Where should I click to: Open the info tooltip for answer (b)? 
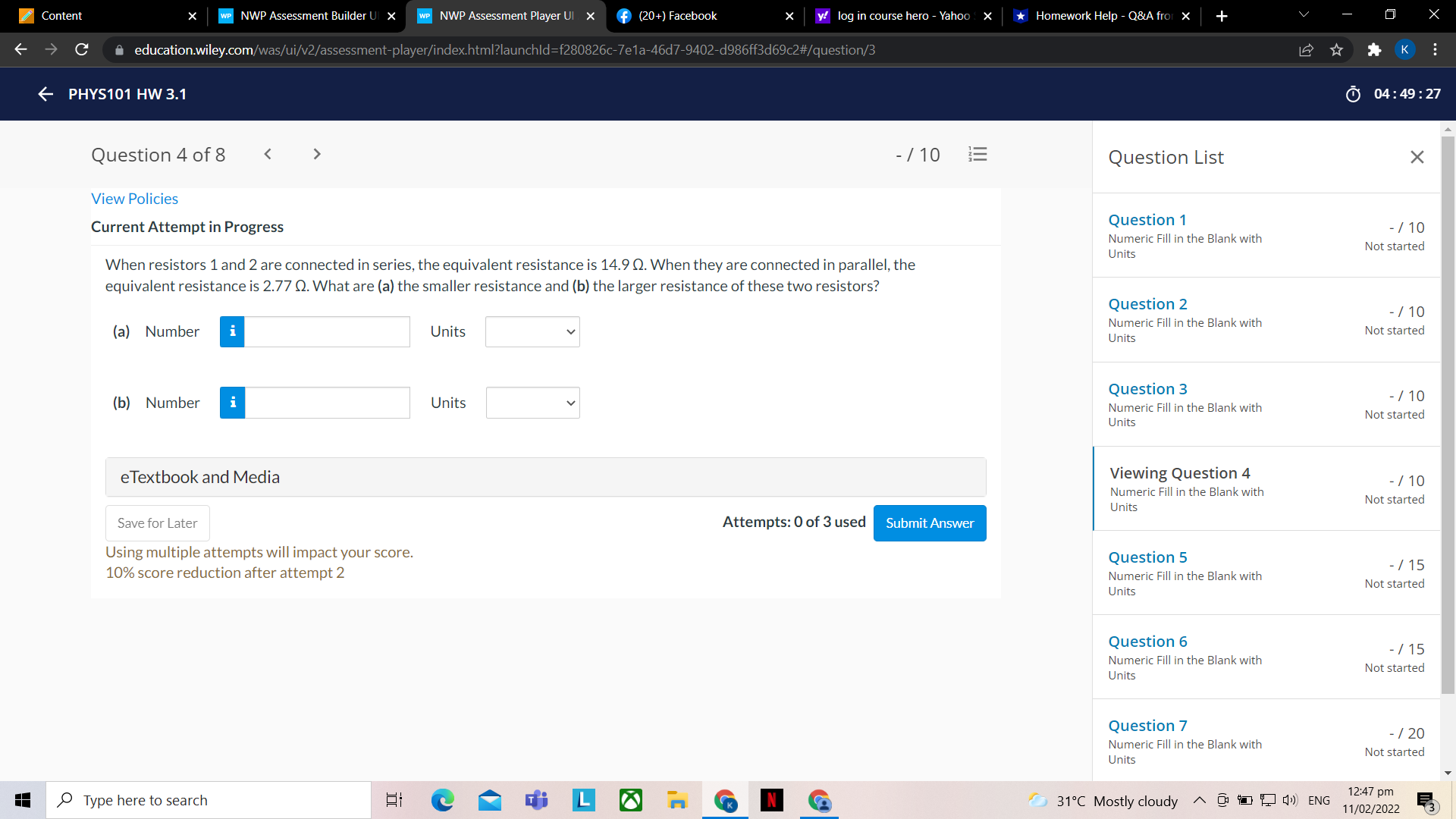click(232, 403)
